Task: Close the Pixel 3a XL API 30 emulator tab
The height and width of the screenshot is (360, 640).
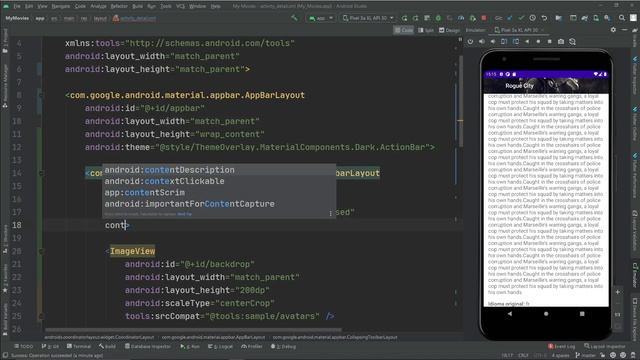Action: pyautogui.click(x=543, y=30)
